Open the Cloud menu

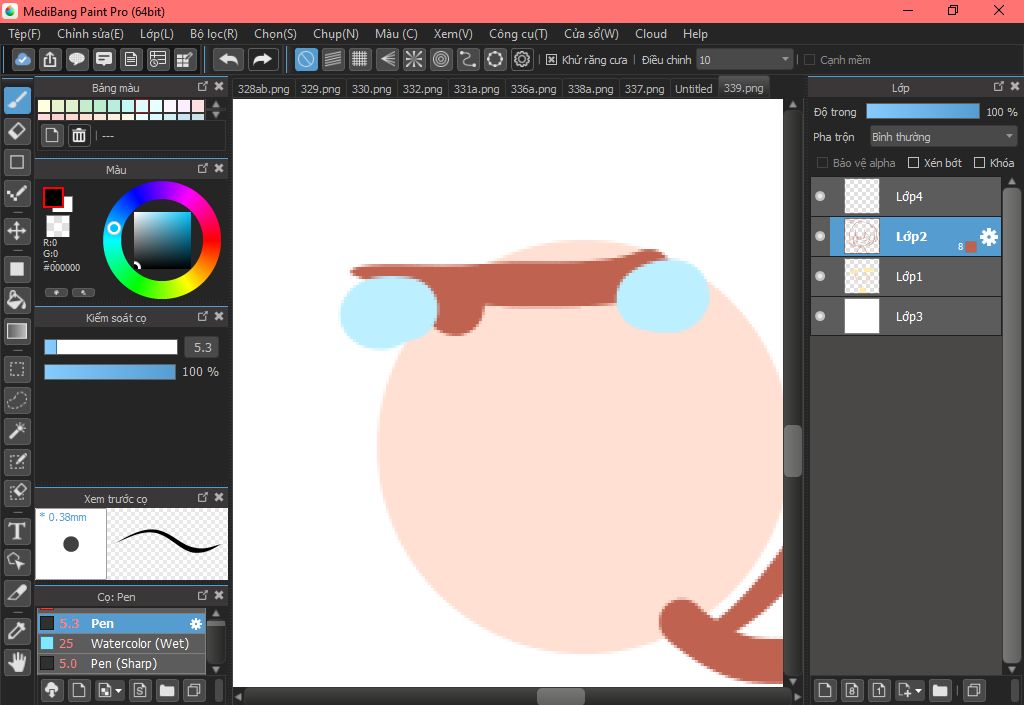[651, 34]
